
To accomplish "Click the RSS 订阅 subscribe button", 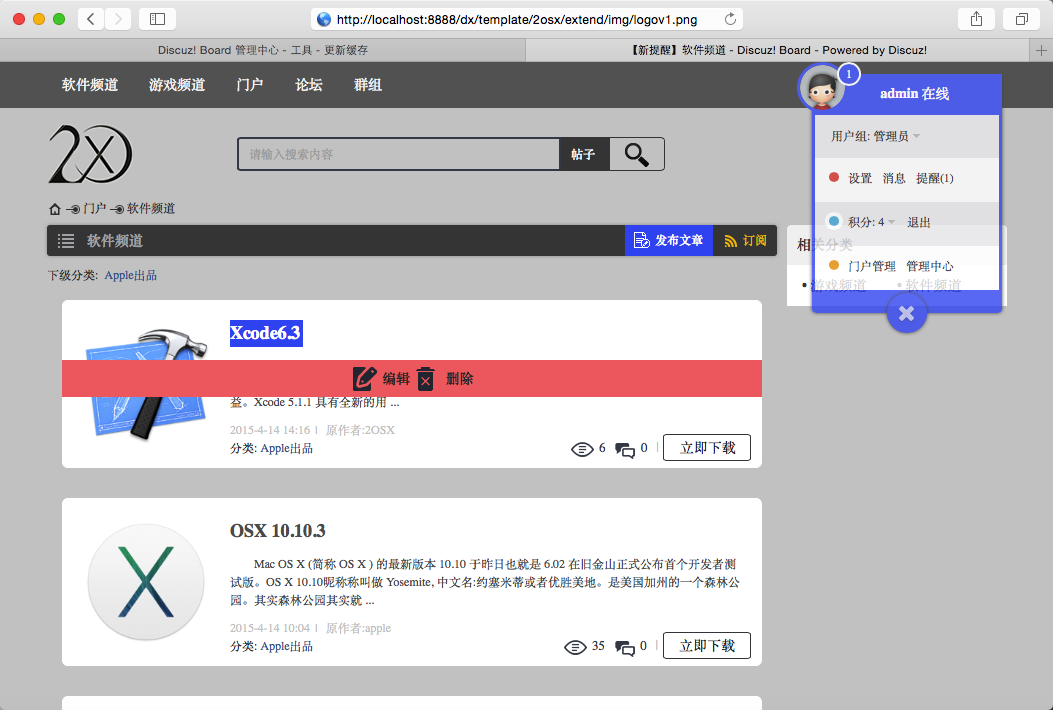I will pyautogui.click(x=745, y=240).
